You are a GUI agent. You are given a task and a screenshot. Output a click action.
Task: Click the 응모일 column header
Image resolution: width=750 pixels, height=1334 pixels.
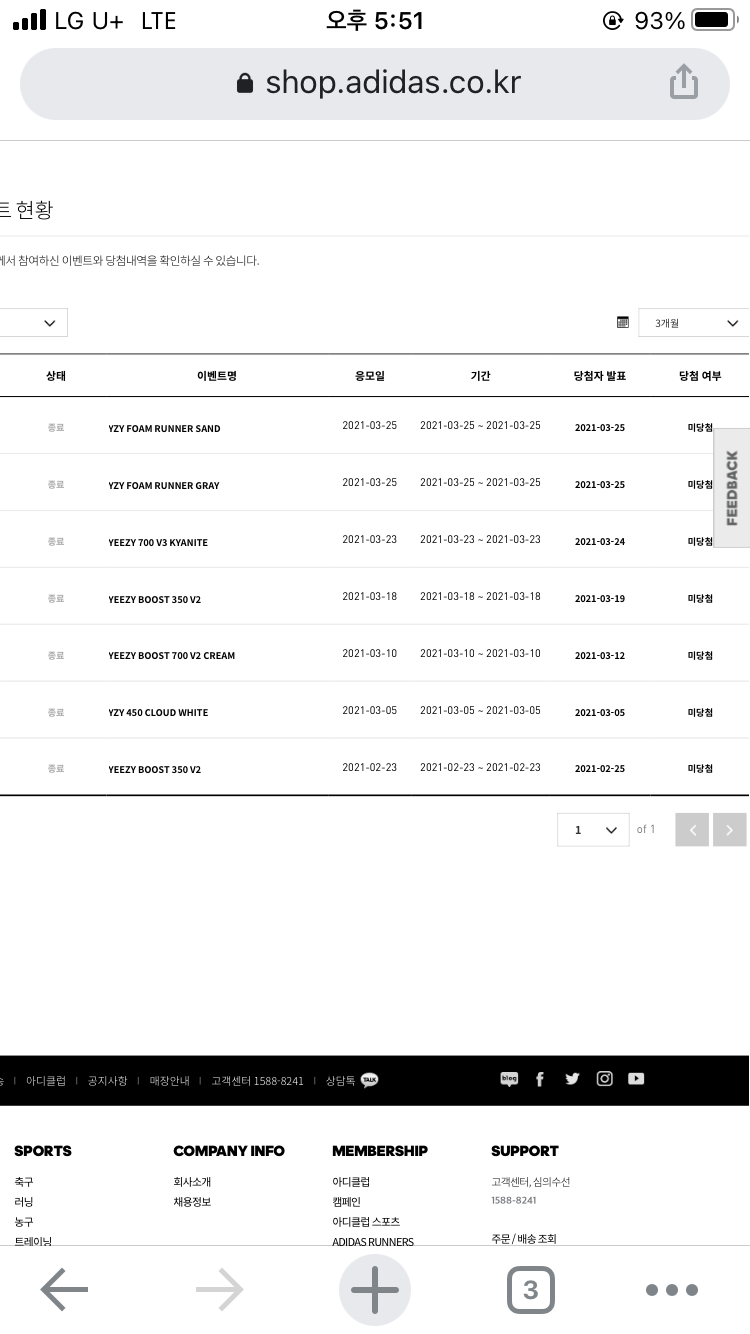(369, 376)
